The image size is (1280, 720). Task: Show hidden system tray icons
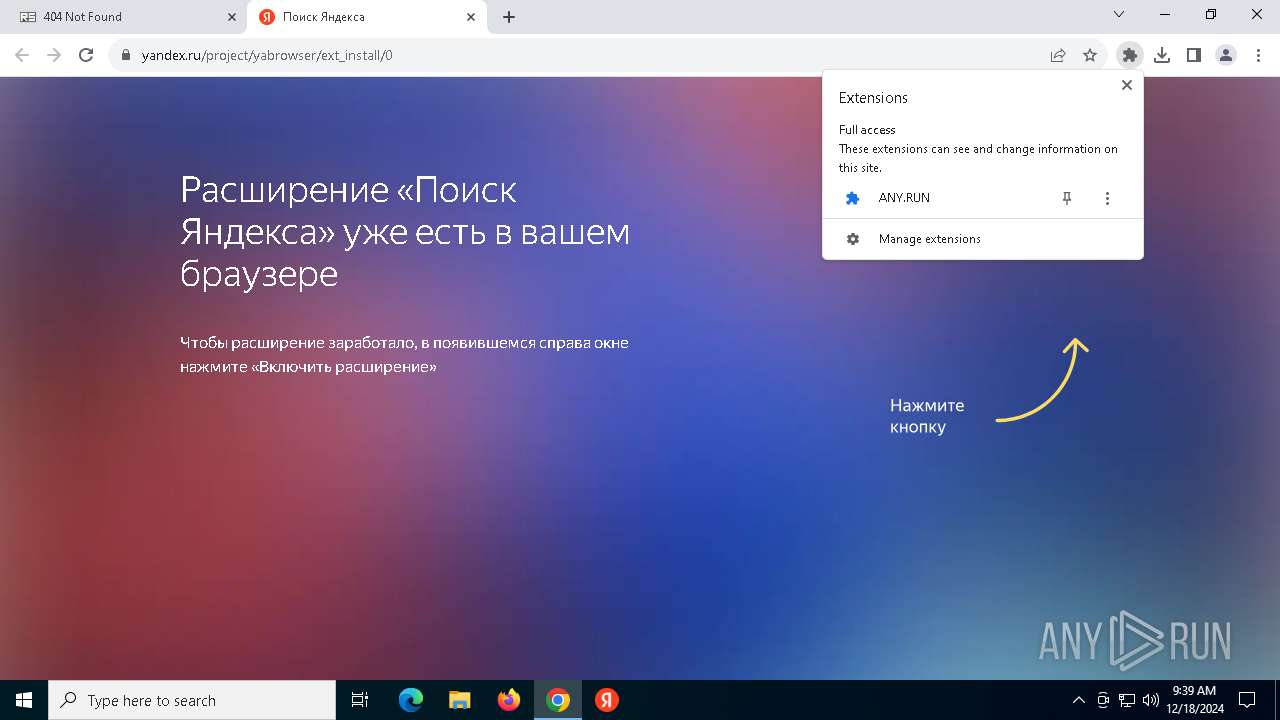click(x=1078, y=700)
